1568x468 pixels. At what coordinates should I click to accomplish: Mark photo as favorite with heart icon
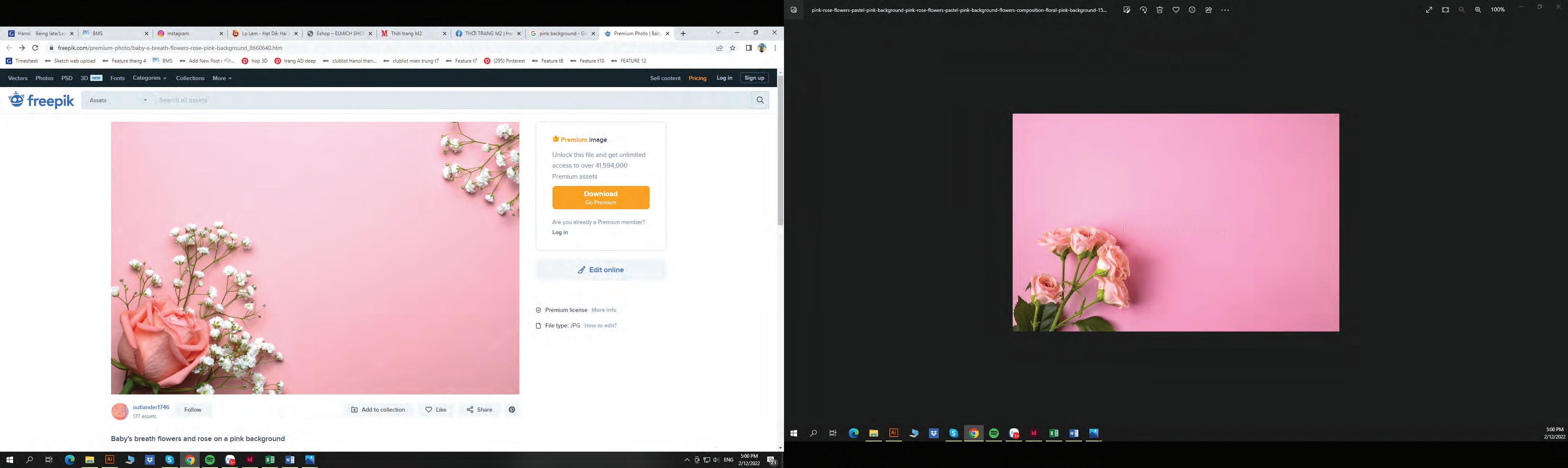tap(1176, 10)
